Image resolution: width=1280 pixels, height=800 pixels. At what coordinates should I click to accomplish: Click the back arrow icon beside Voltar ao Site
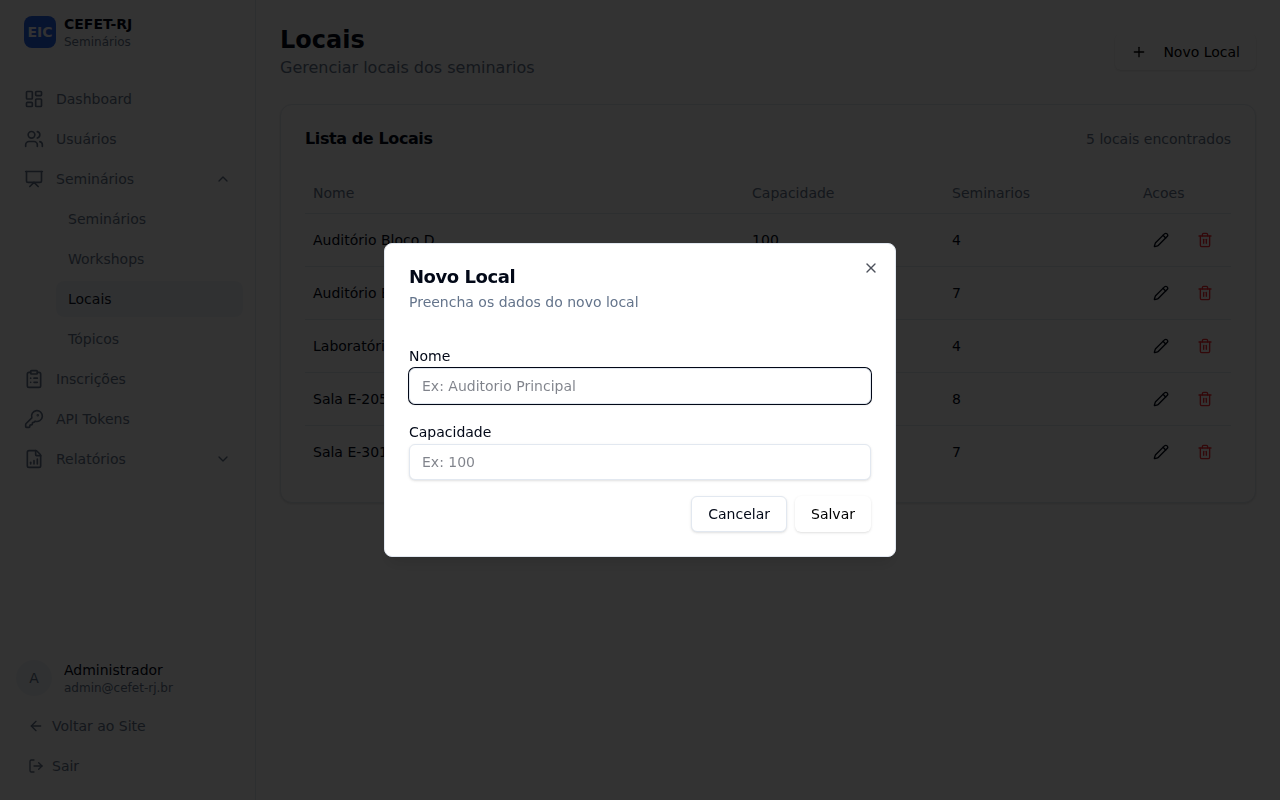click(36, 726)
